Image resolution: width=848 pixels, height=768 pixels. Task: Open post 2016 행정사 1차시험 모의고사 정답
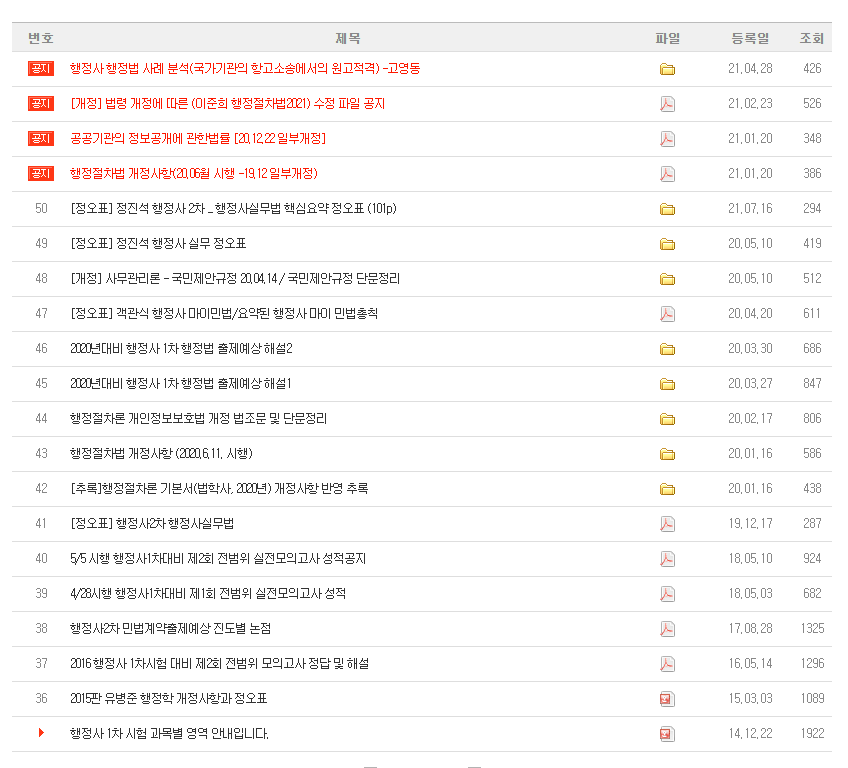pyautogui.click(x=220, y=663)
